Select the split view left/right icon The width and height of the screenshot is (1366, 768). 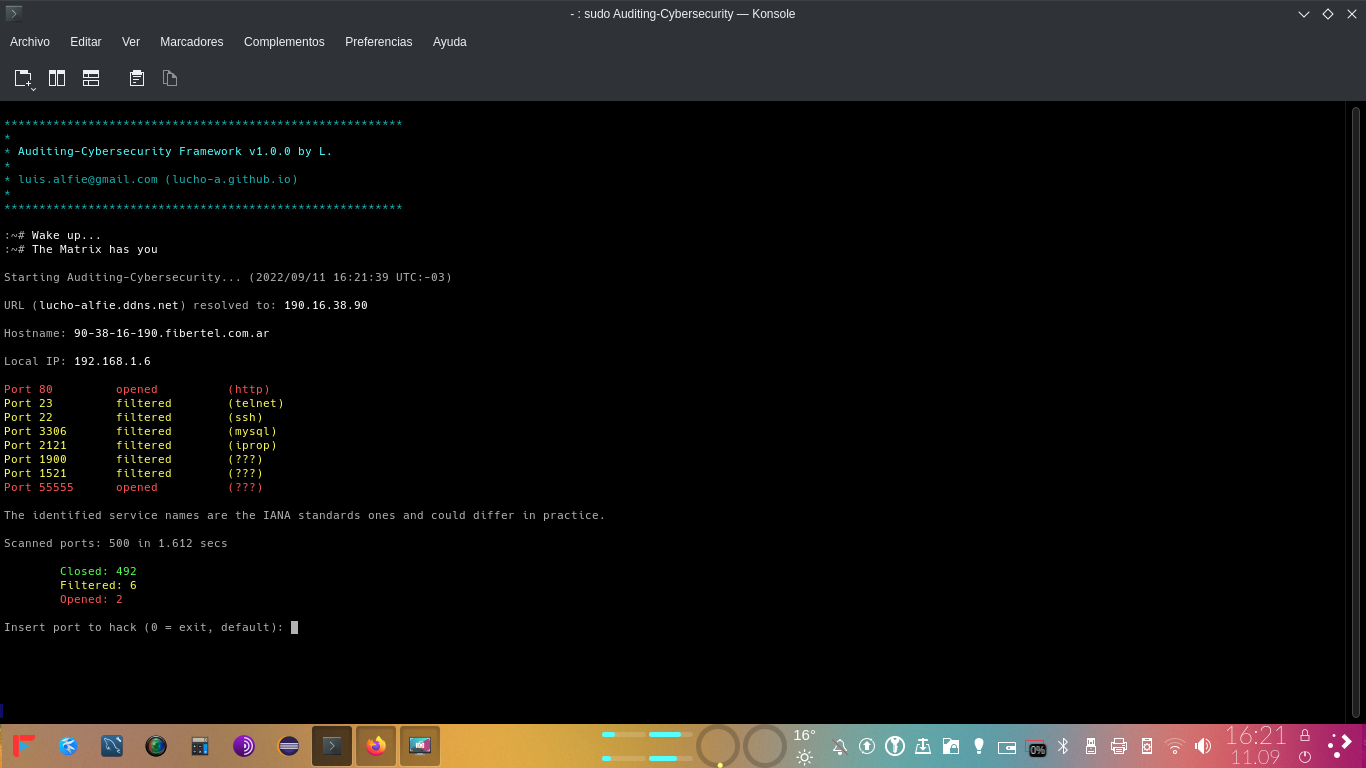pyautogui.click(x=57, y=78)
